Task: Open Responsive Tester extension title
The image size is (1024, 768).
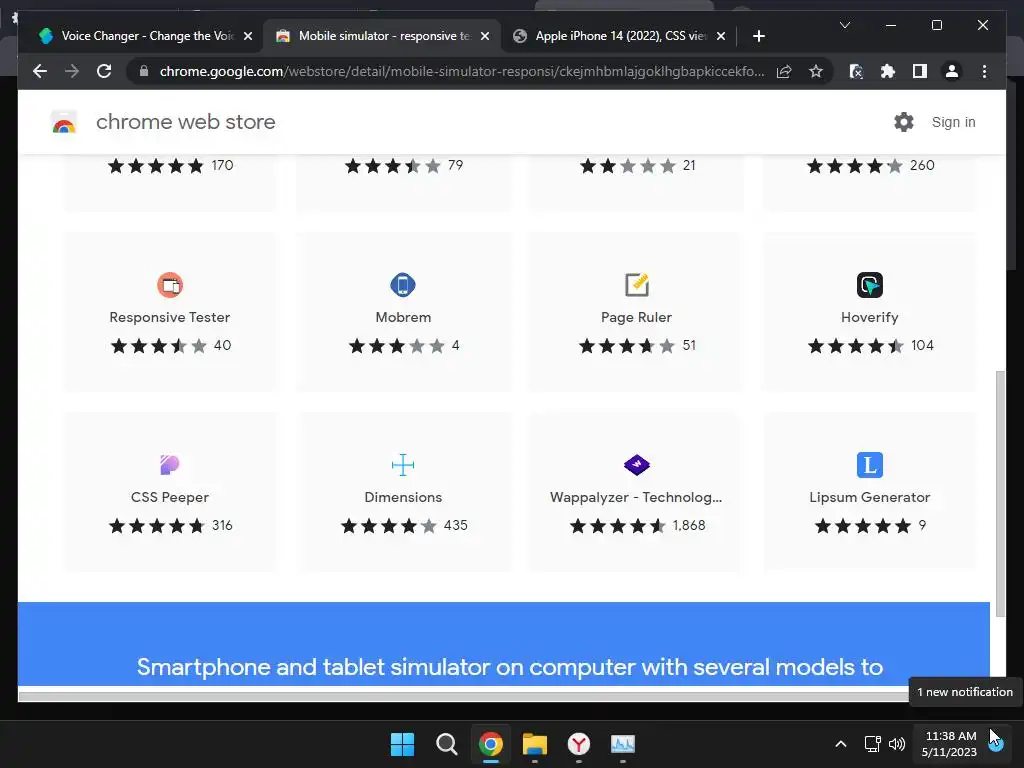Action: [x=170, y=317]
